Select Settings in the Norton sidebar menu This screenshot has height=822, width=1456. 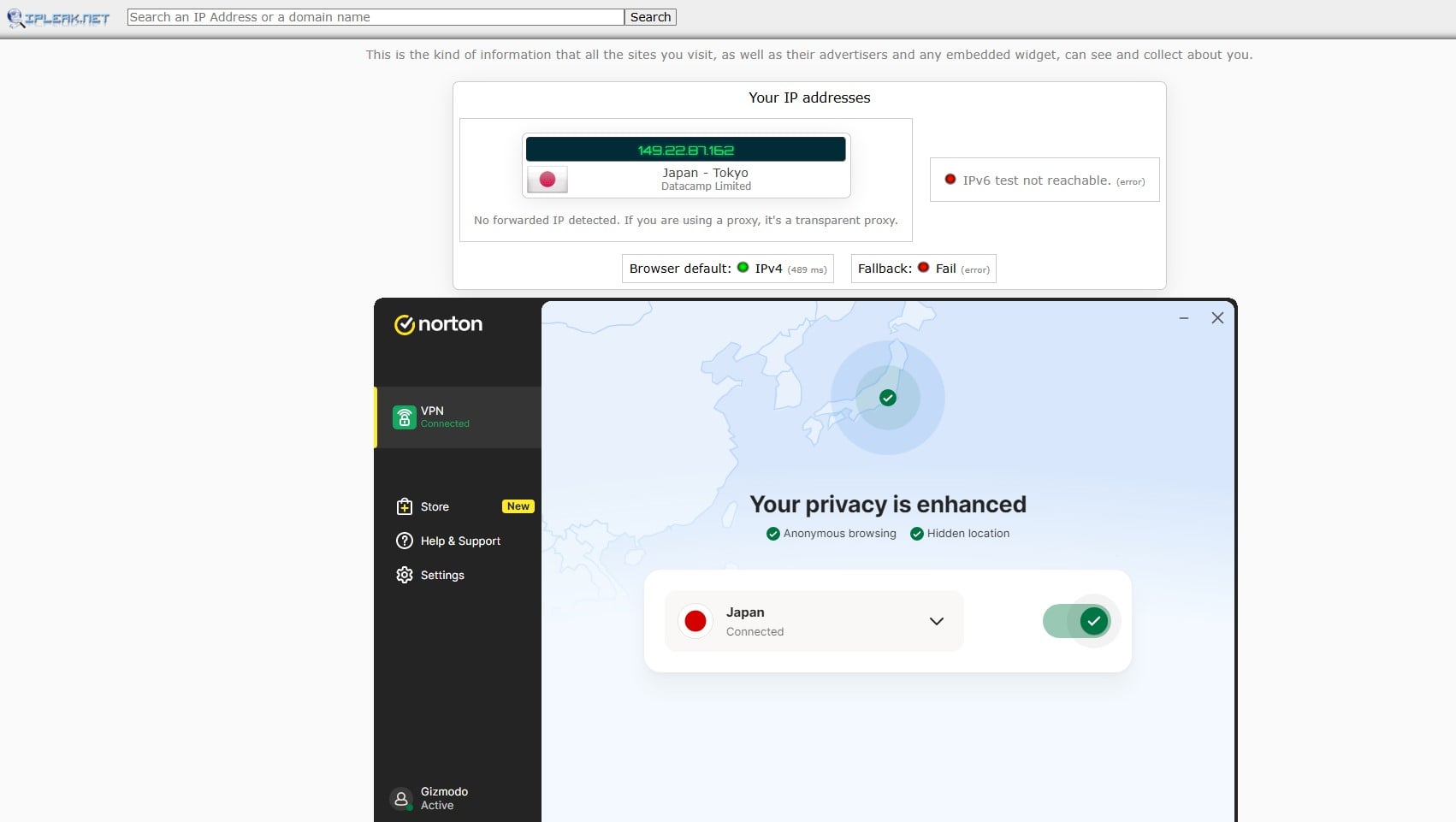point(441,575)
